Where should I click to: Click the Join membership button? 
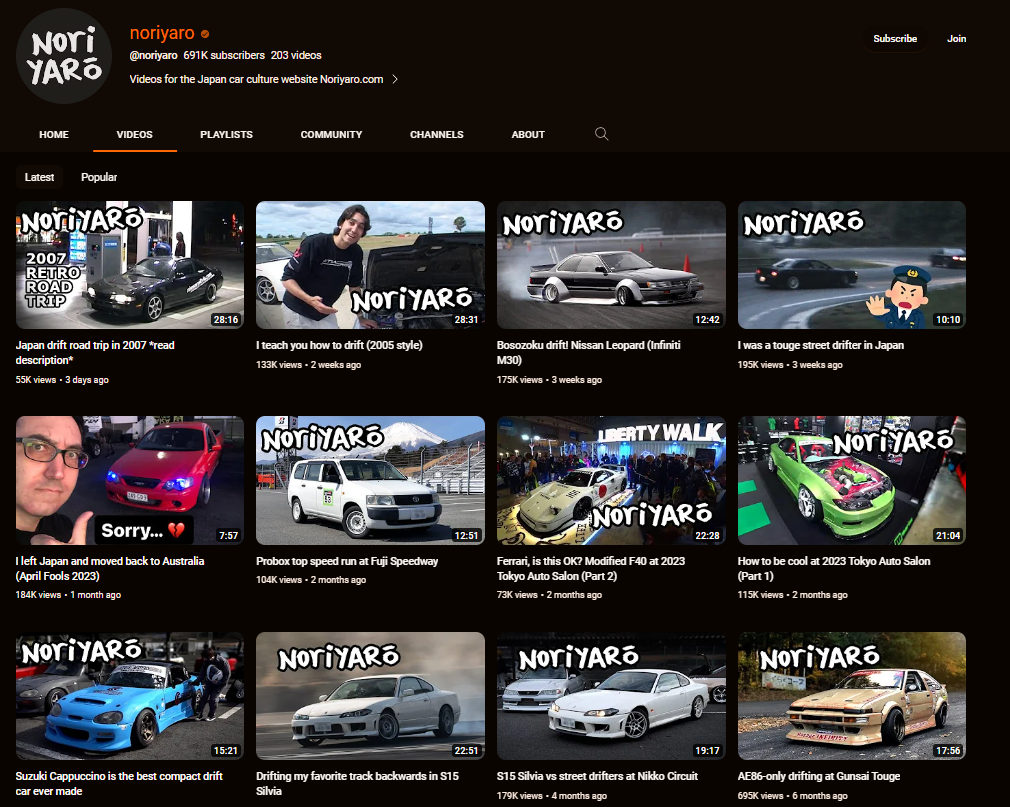coord(956,39)
